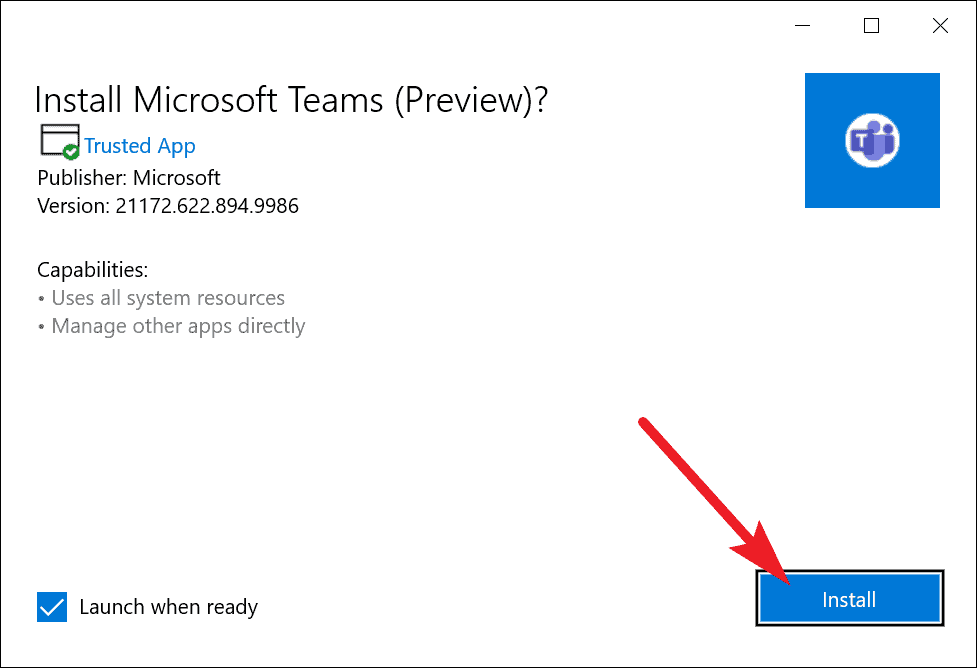Click the green checkmark badge on Trusted App icon

click(71, 152)
